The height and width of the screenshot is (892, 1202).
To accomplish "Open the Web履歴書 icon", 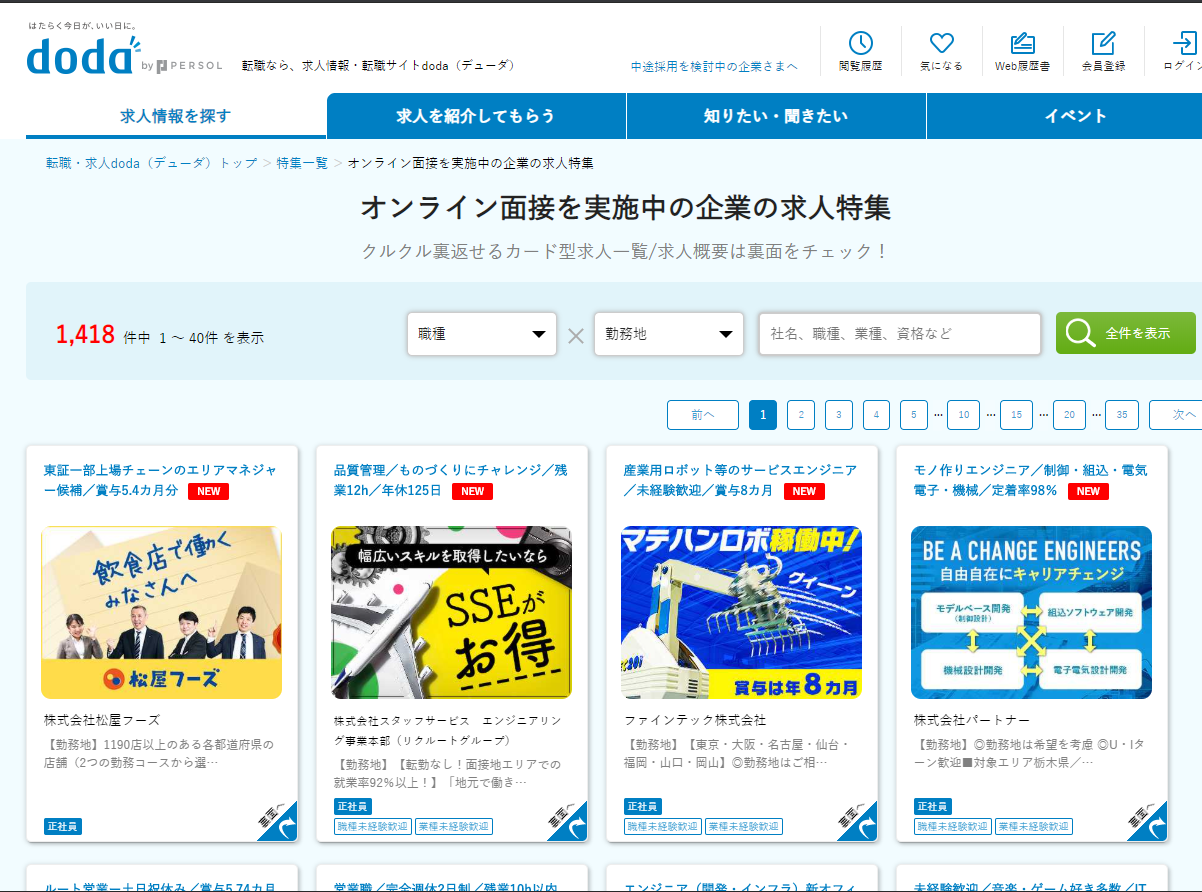I will (1022, 43).
